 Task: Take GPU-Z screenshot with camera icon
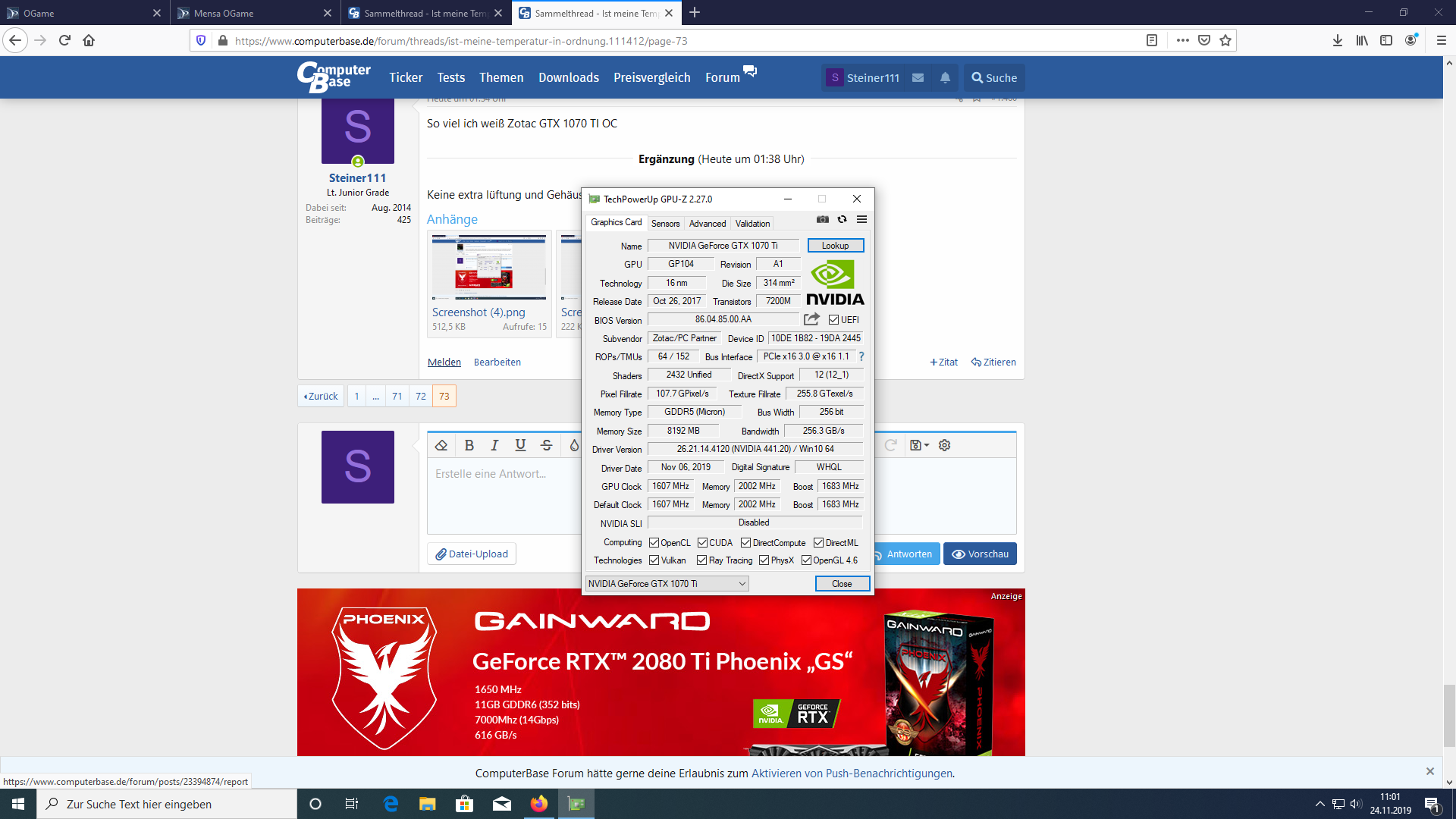coord(822,219)
